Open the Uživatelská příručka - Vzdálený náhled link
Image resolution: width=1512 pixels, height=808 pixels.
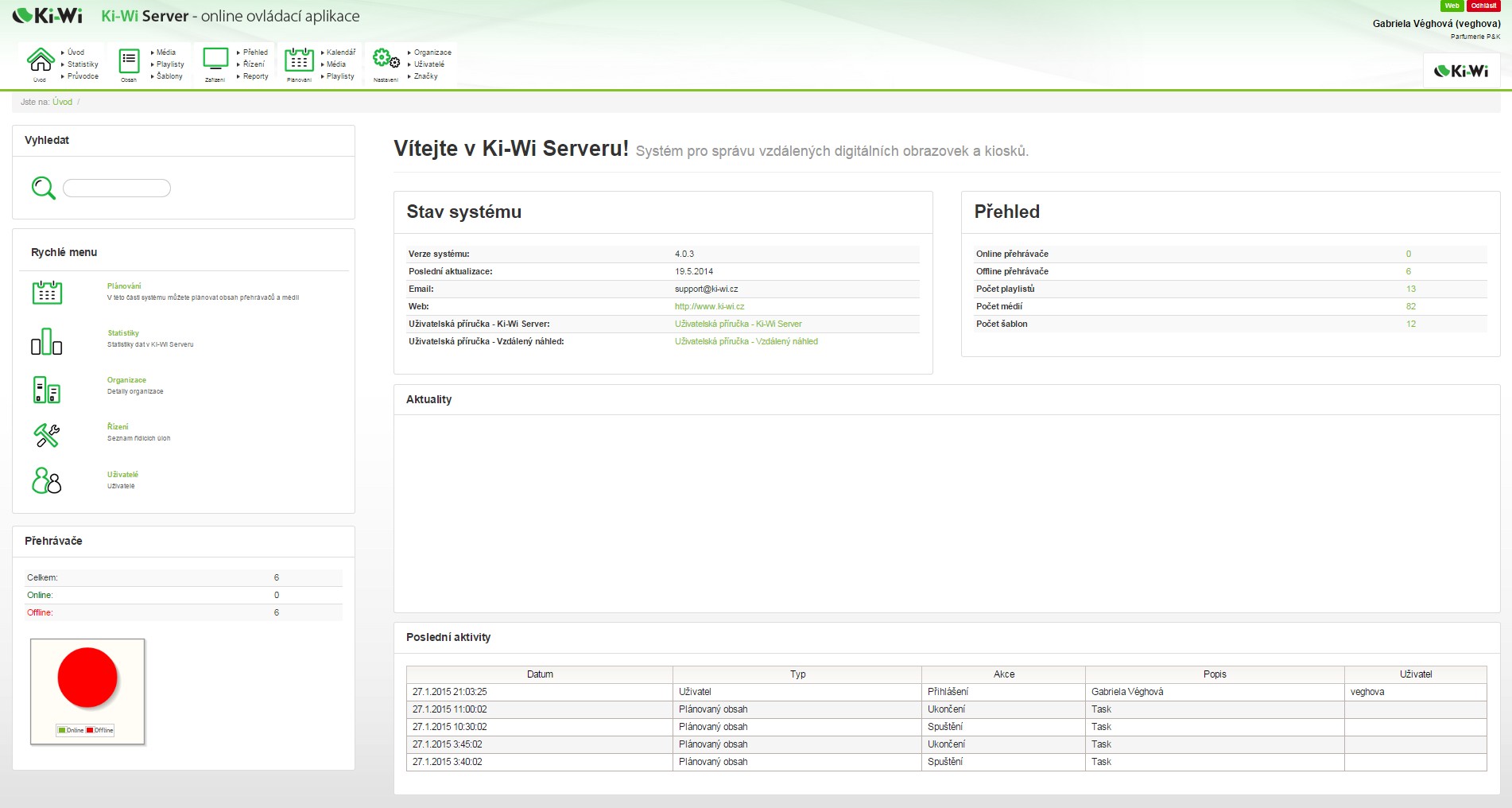point(746,341)
